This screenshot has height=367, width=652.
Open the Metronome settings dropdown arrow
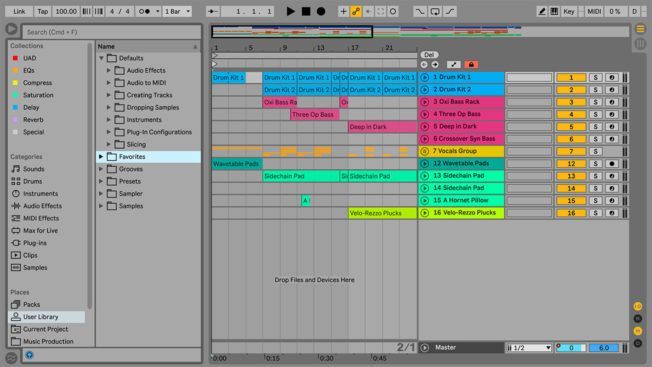point(158,11)
